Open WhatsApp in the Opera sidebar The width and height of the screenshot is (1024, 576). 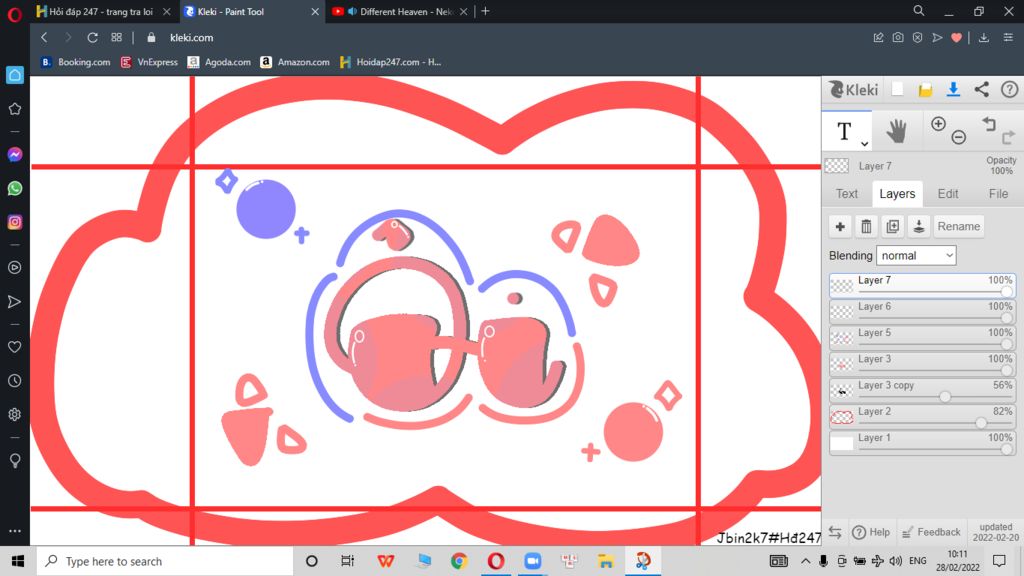click(14, 189)
